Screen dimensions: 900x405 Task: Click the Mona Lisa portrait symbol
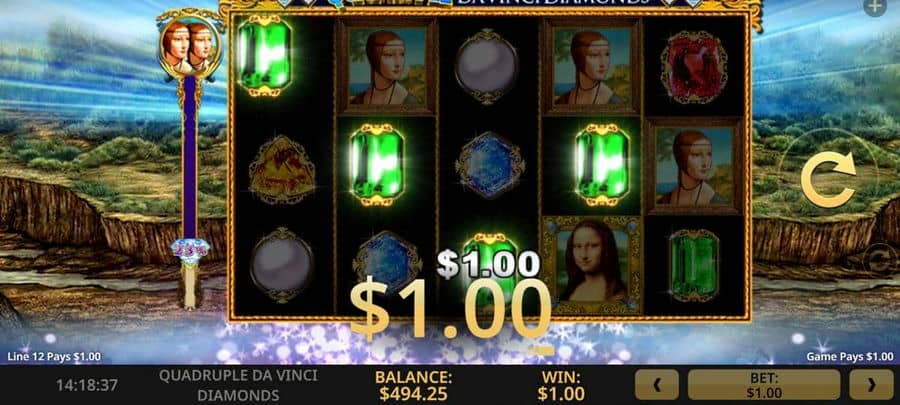[592, 265]
